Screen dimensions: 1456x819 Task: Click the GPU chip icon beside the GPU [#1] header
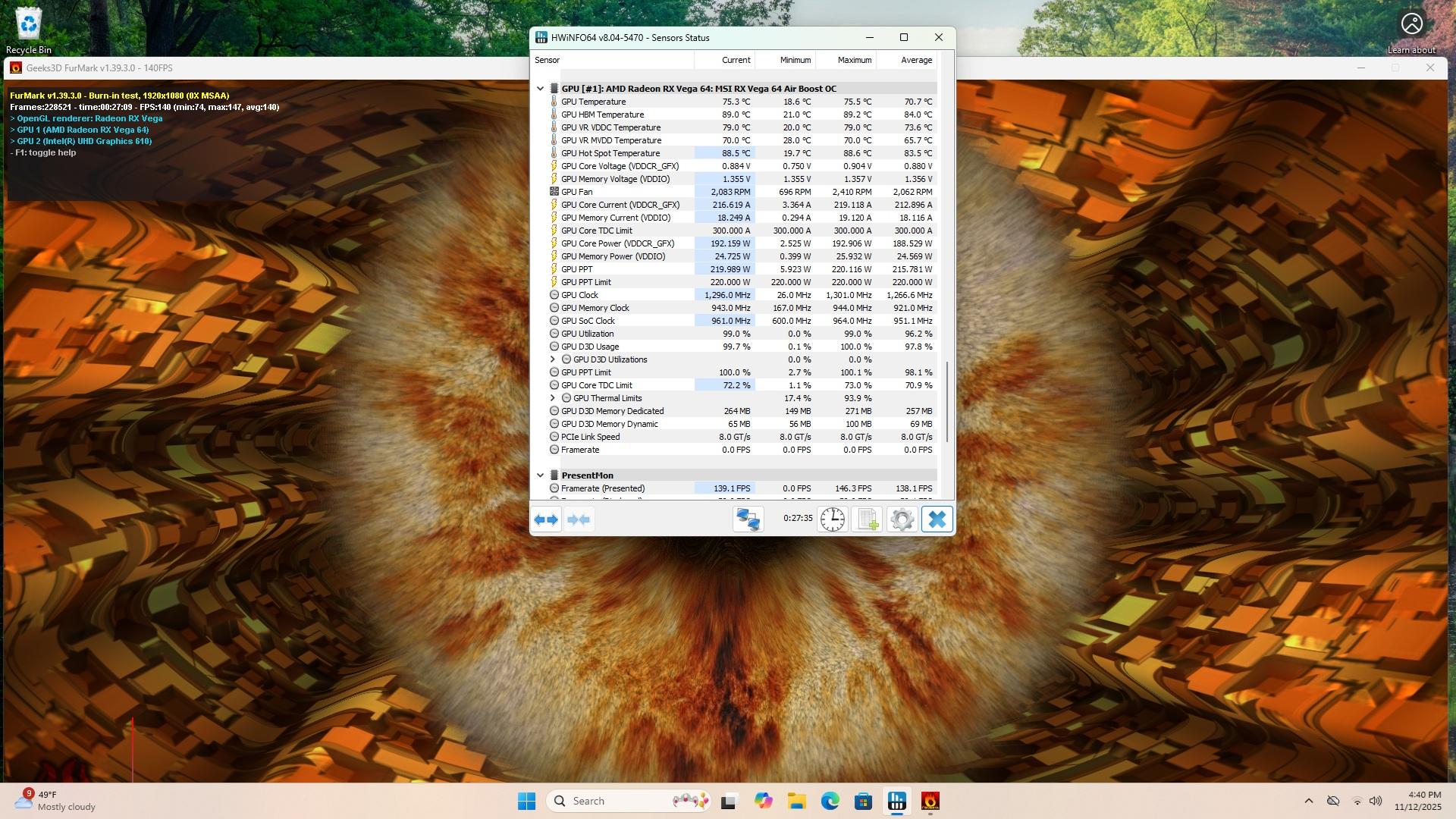[554, 89]
